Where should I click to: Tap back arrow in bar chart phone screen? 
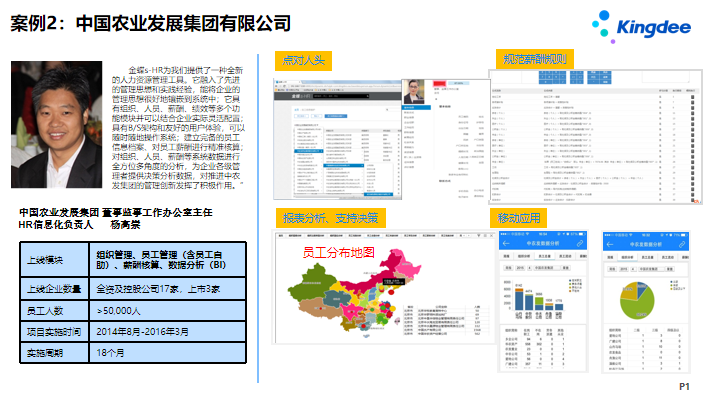point(506,243)
